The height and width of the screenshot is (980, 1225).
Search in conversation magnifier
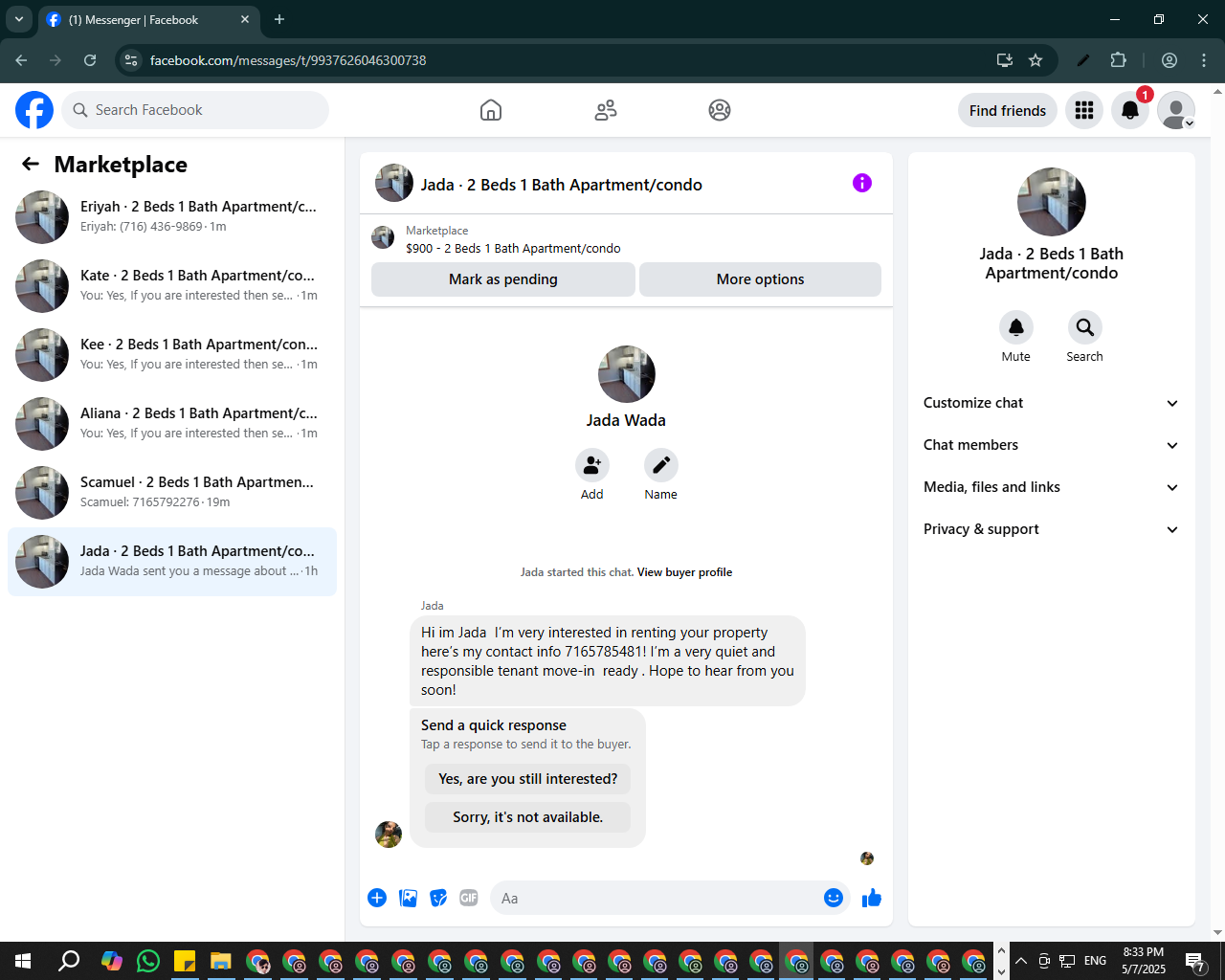[x=1085, y=327]
